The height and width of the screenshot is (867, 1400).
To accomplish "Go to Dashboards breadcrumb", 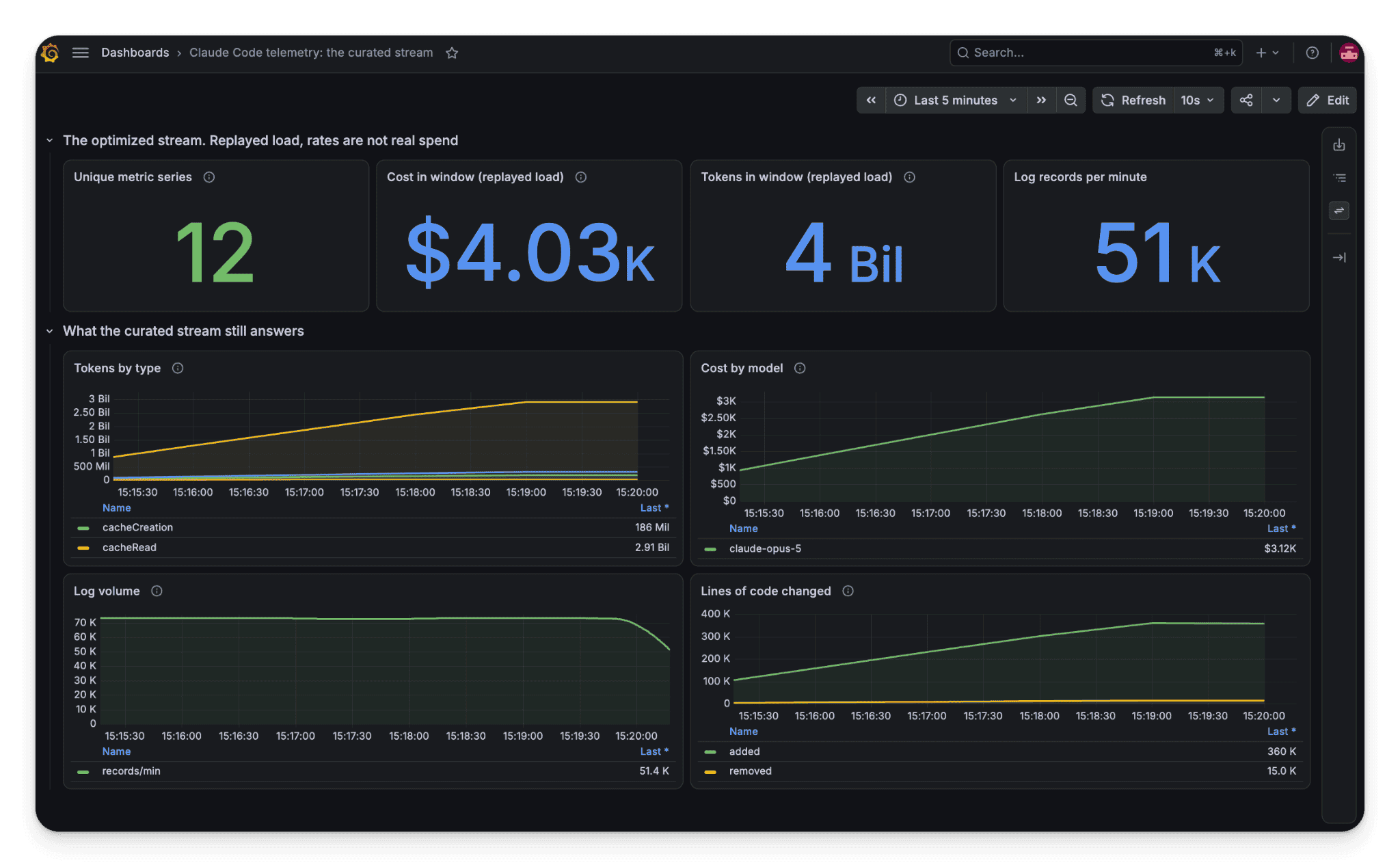I will (x=135, y=53).
